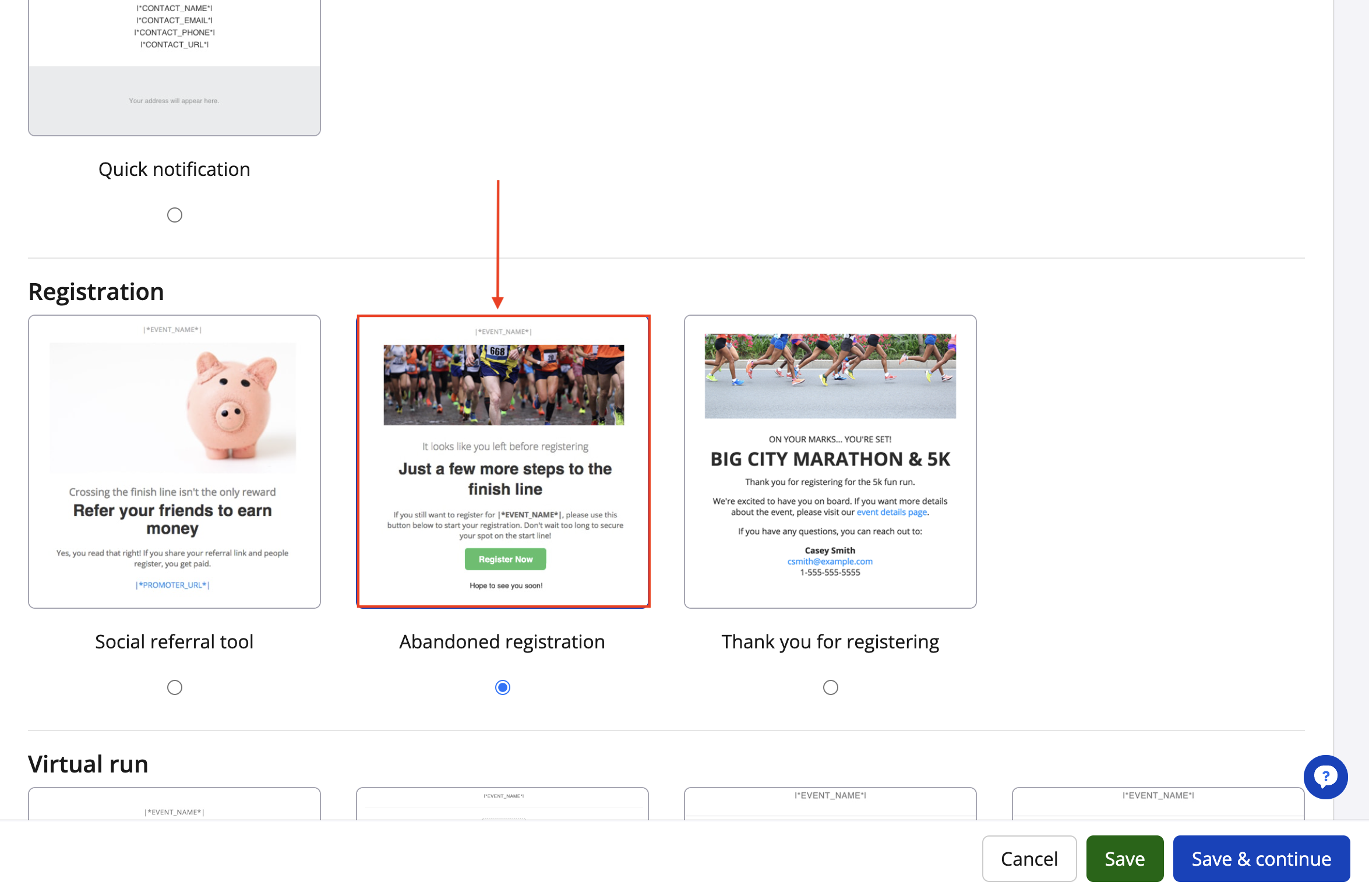Pick the Social referral tool template thumbnail
This screenshot has height=896, width=1369.
tap(174, 461)
